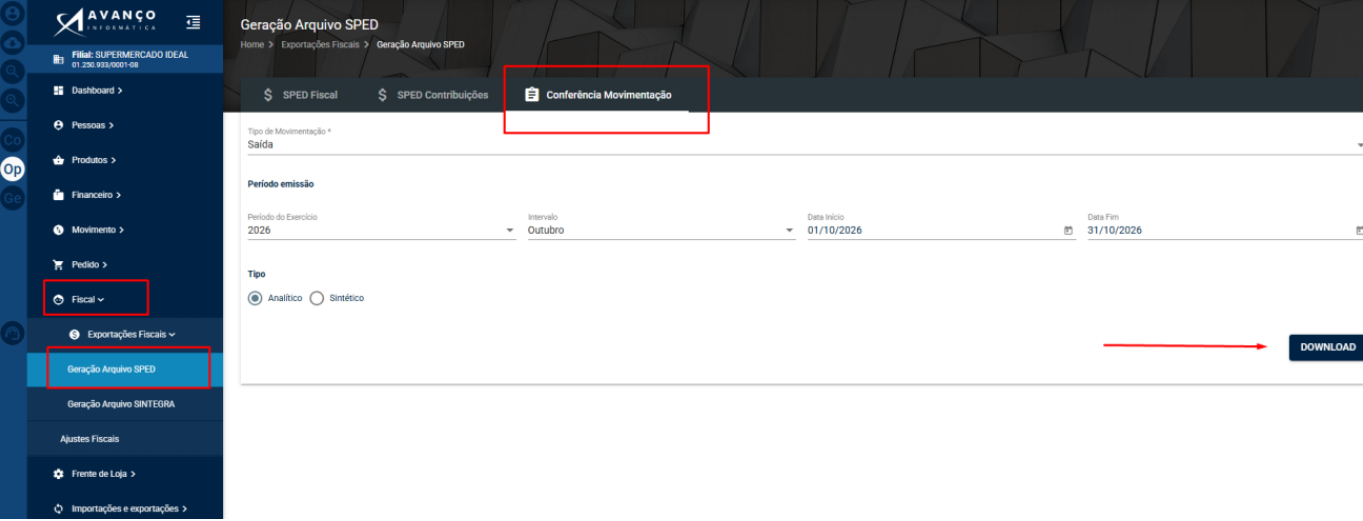Open Ajustes Fiscais menu item
Screen dimensions: 1363x521
pos(125,439)
